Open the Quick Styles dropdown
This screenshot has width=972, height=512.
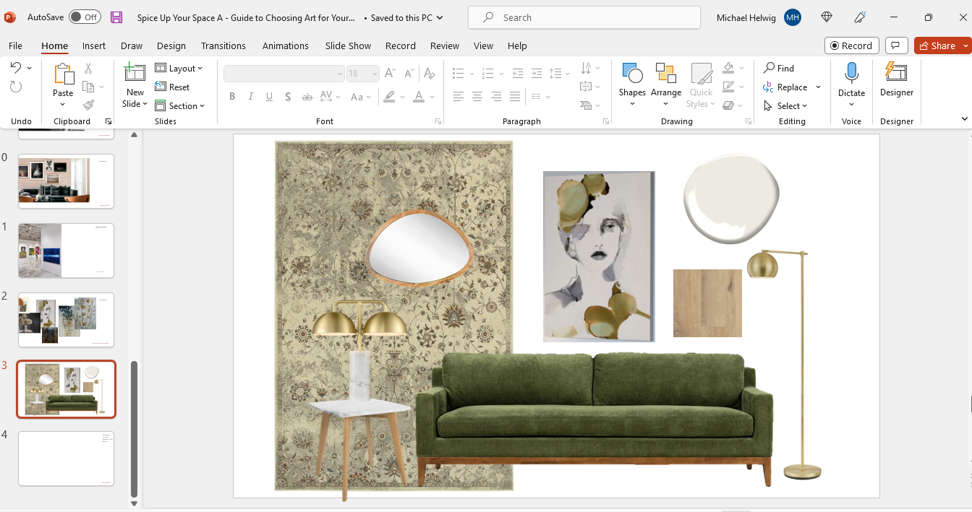pyautogui.click(x=701, y=85)
